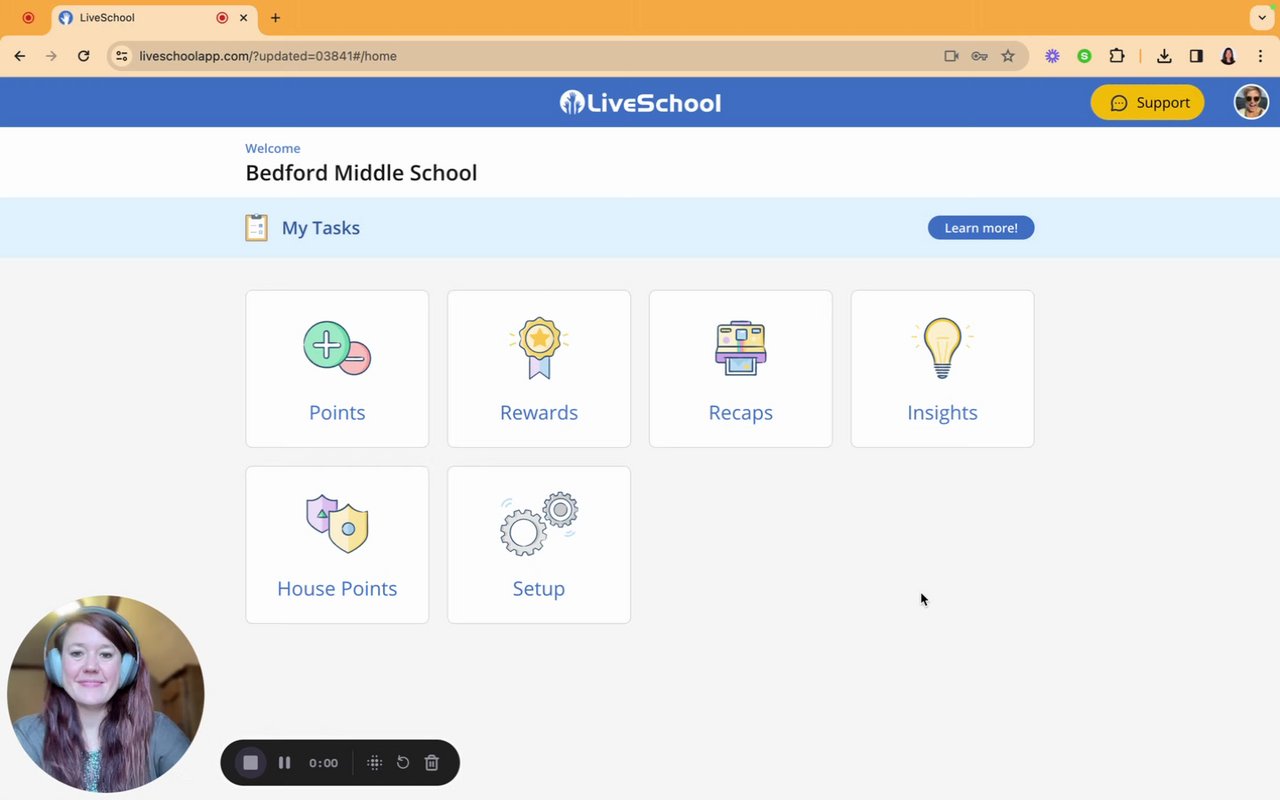The image size is (1280, 800).
Task: Open a new browser tab
Action: click(x=275, y=17)
